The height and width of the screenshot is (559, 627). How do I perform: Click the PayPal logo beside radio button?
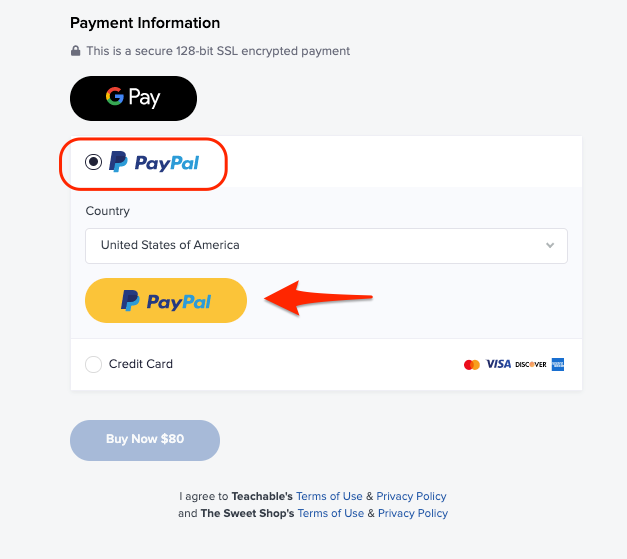coord(154,162)
